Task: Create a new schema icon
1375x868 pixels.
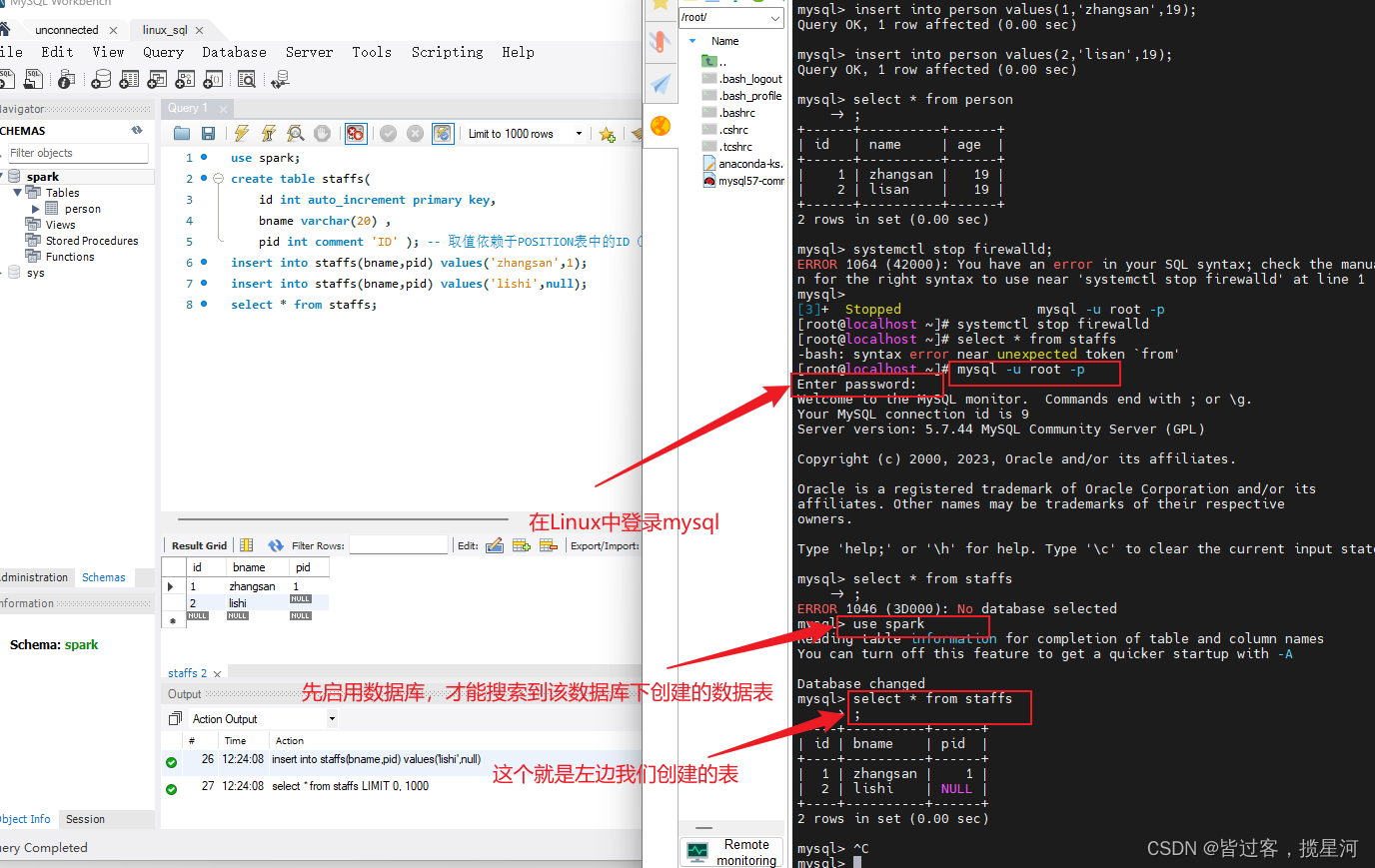Action: coord(101,79)
